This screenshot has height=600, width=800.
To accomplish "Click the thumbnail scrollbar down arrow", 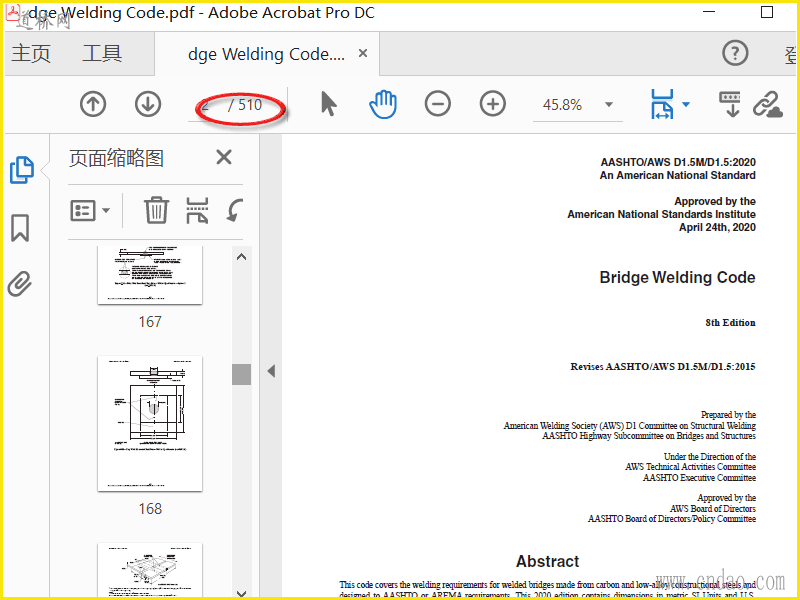I will tap(242, 593).
